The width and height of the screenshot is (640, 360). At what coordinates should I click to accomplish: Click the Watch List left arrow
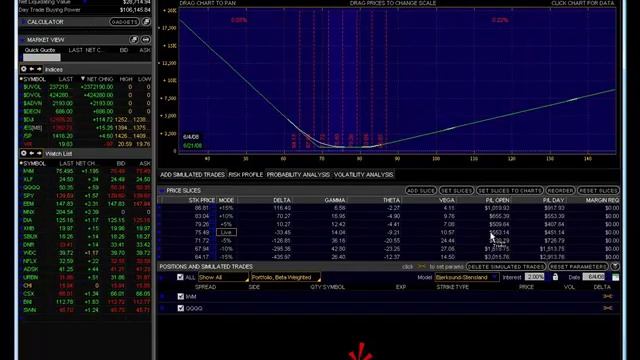coord(31,153)
